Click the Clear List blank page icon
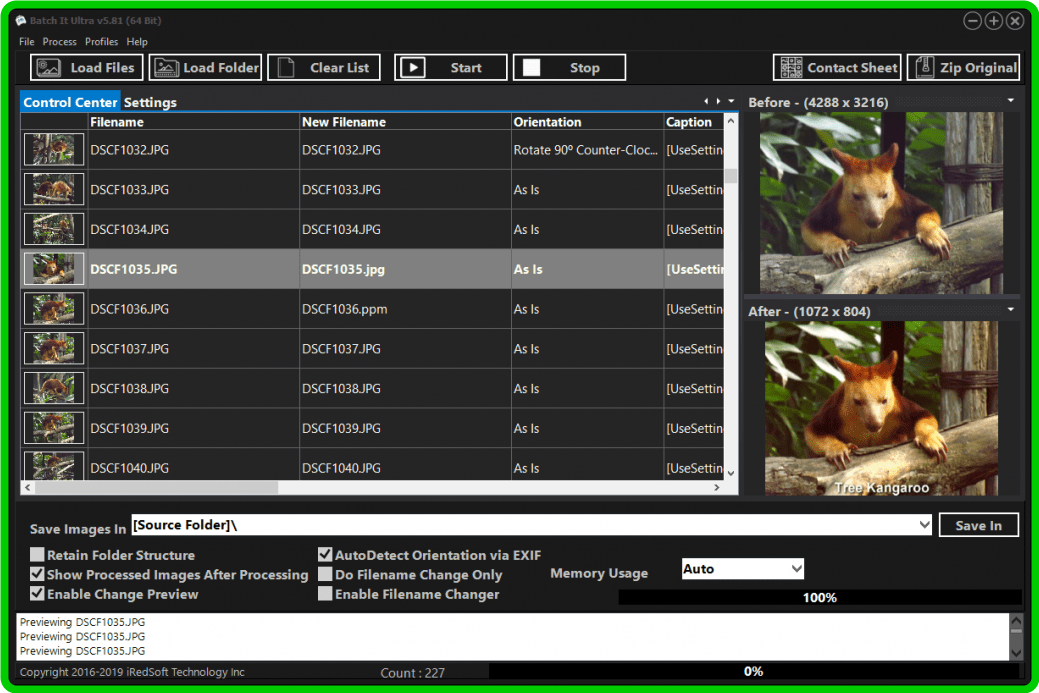Screen dimensions: 1039x693 (286, 68)
